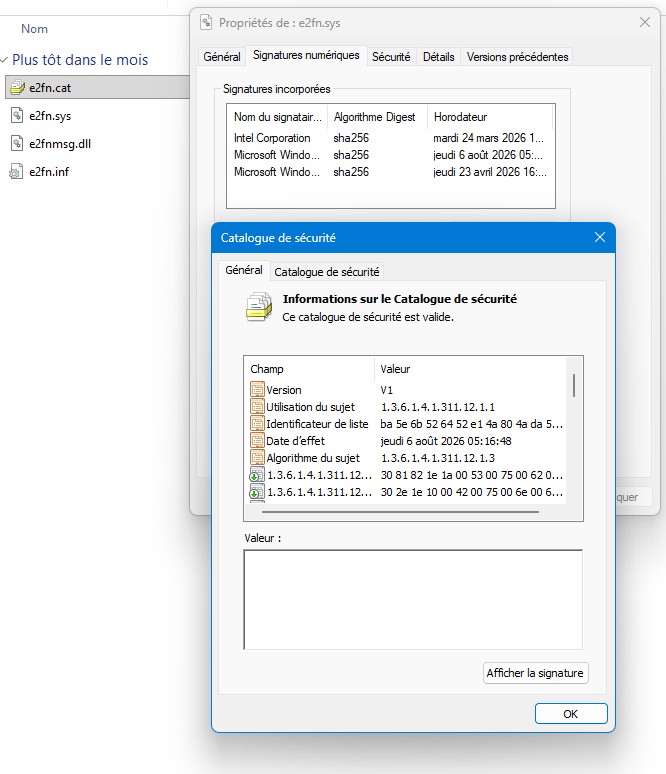Switch to the Détails tab
Viewport: 666px width, 774px height.
coord(438,57)
